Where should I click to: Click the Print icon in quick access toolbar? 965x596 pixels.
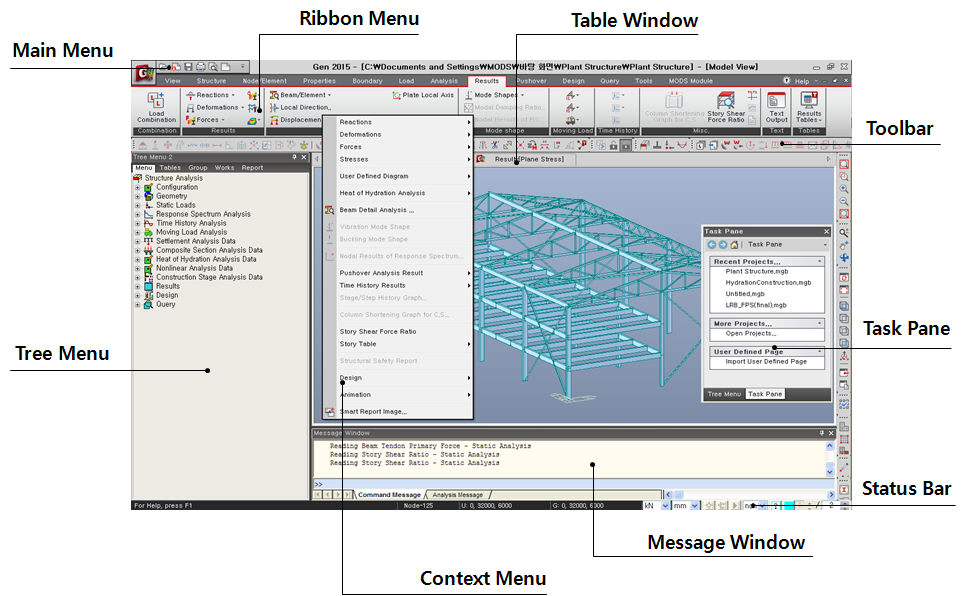click(x=201, y=66)
